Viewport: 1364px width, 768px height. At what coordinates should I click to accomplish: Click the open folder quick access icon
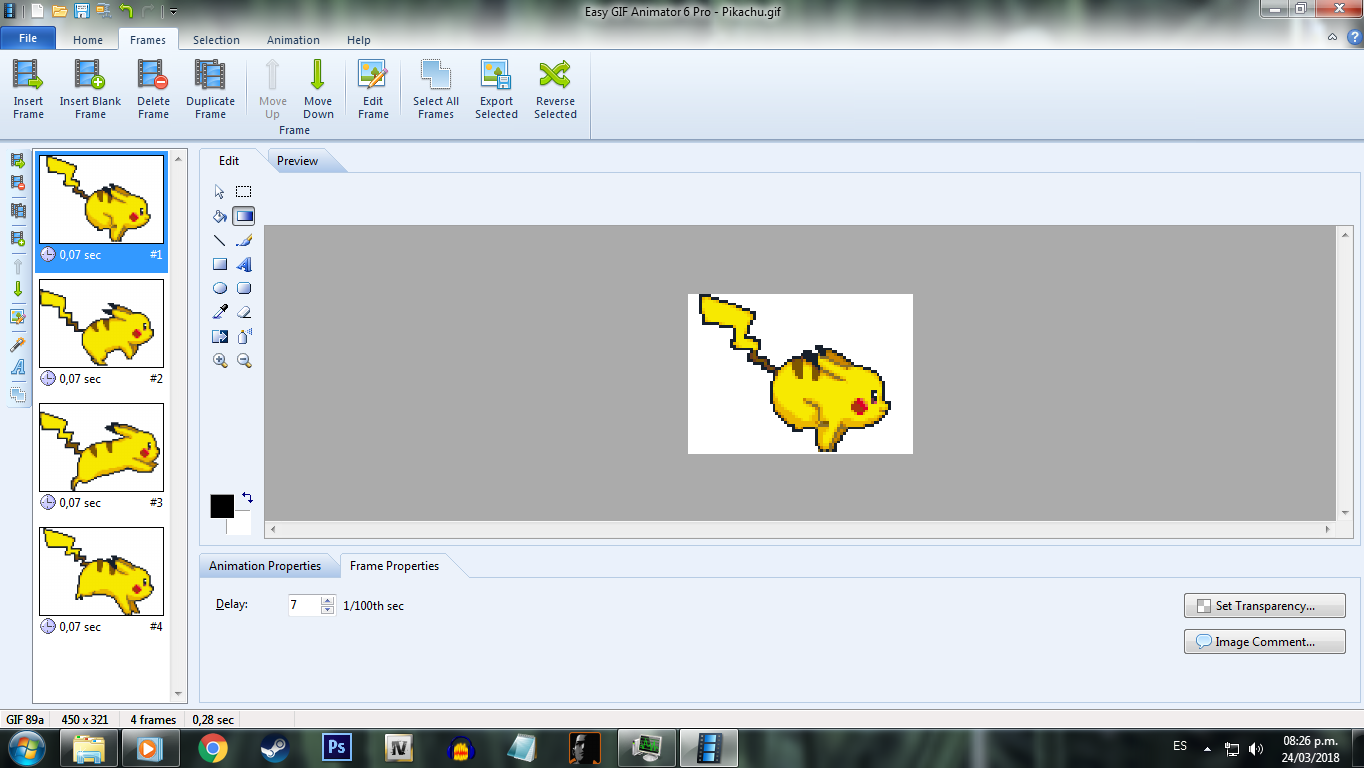tap(59, 11)
